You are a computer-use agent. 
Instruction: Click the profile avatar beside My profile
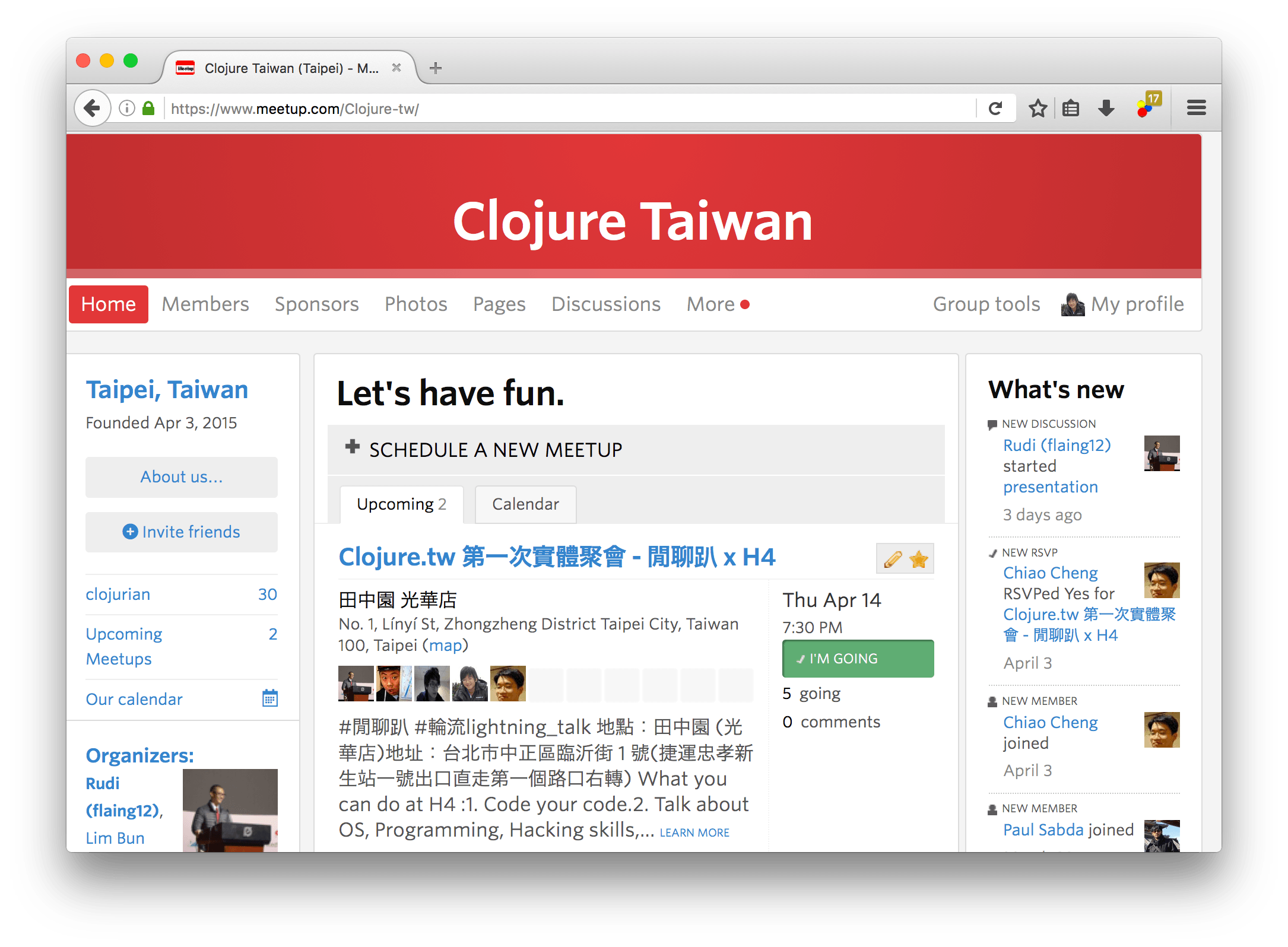[x=1073, y=304]
